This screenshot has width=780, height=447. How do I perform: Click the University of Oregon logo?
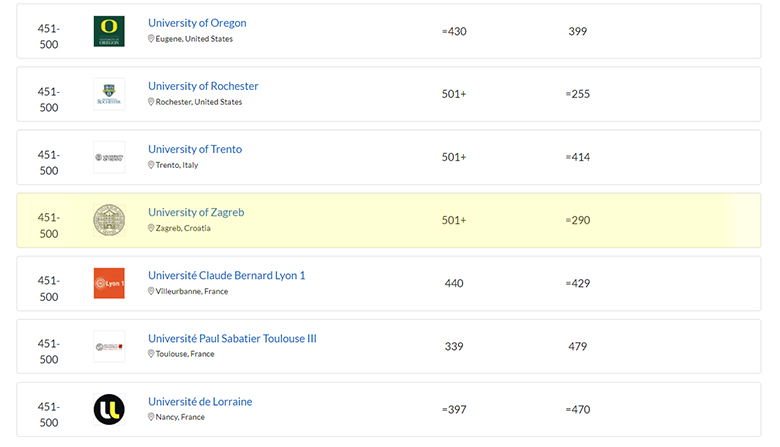(109, 31)
